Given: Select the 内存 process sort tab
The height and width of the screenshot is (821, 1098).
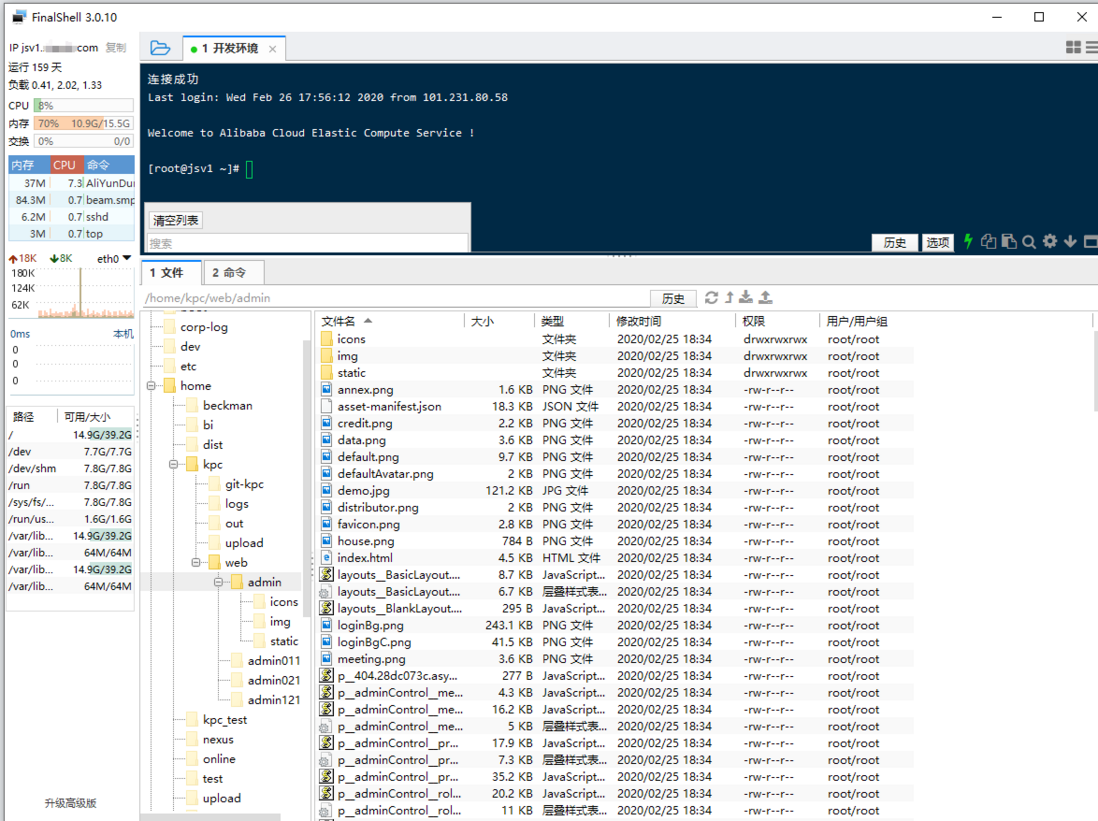Looking at the screenshot, I should [x=28, y=165].
